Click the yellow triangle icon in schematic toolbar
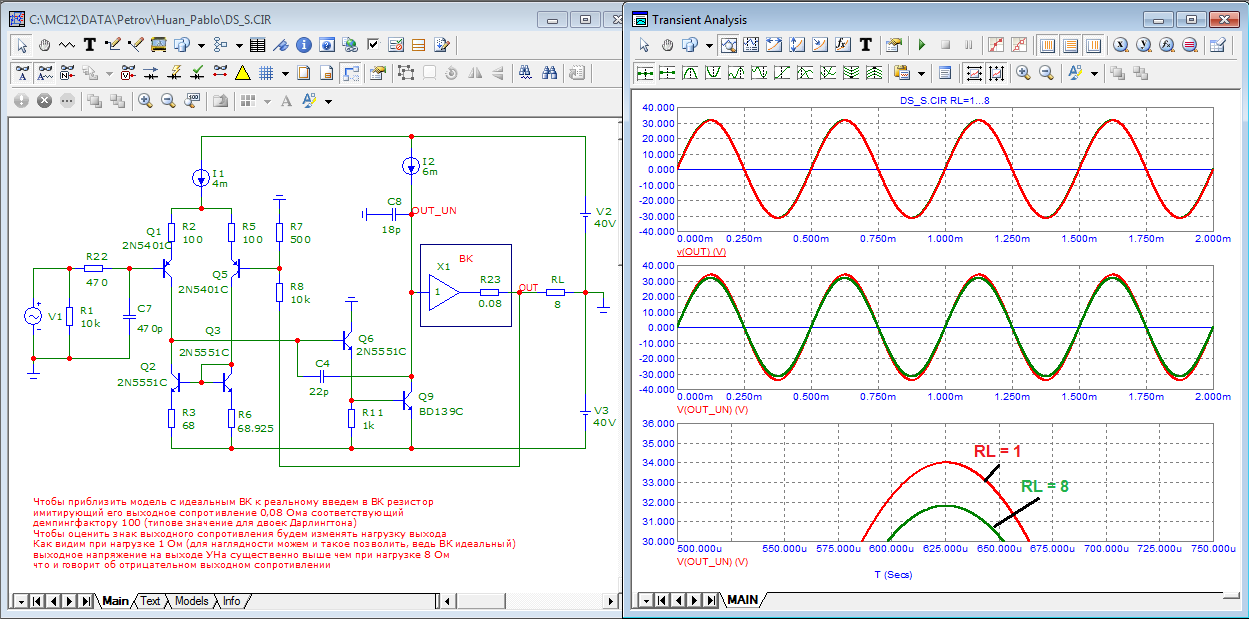Image resolution: width=1249 pixels, height=619 pixels. coord(242,73)
